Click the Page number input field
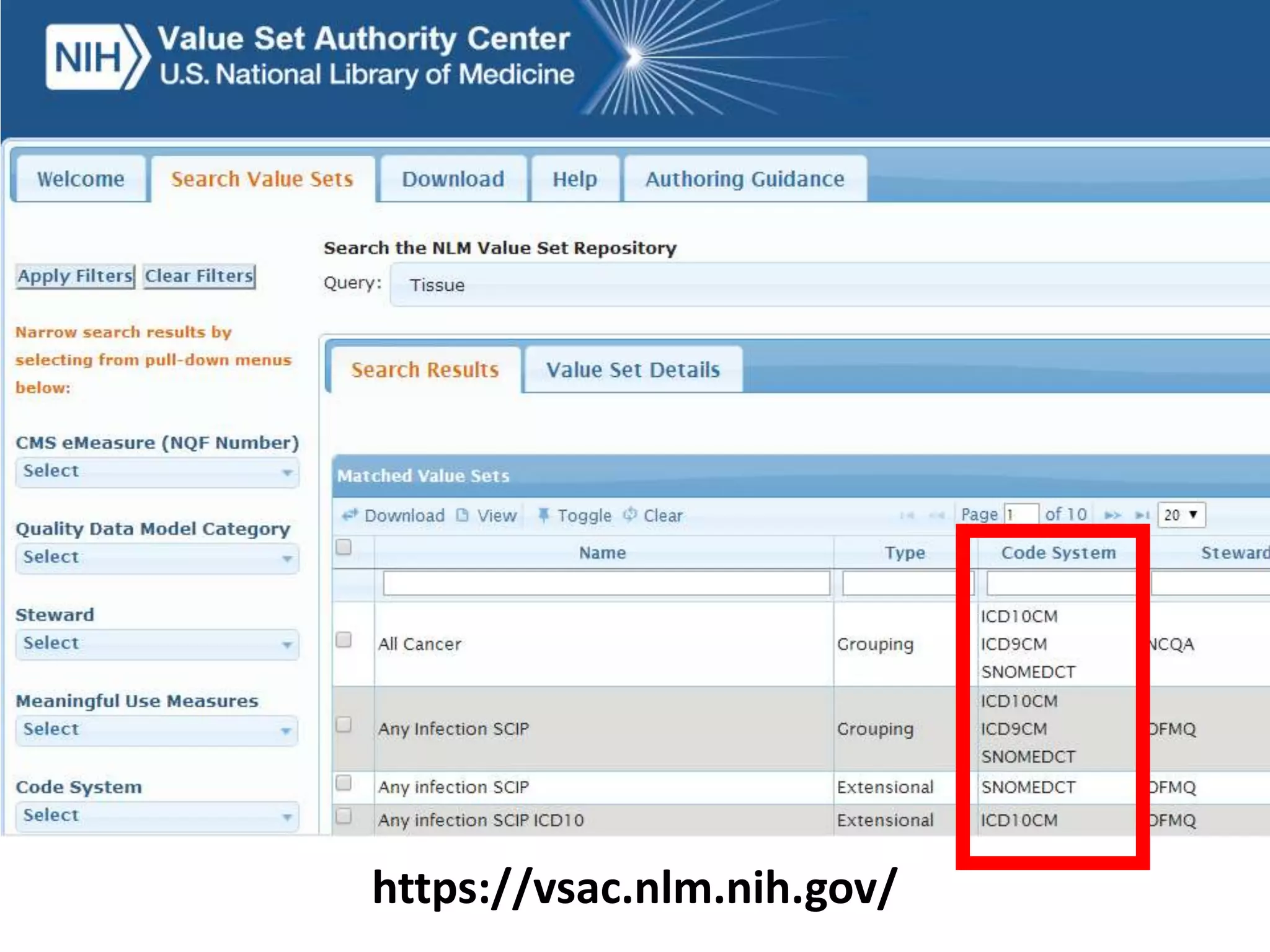Screen dimensions: 1270x952 [1021, 515]
